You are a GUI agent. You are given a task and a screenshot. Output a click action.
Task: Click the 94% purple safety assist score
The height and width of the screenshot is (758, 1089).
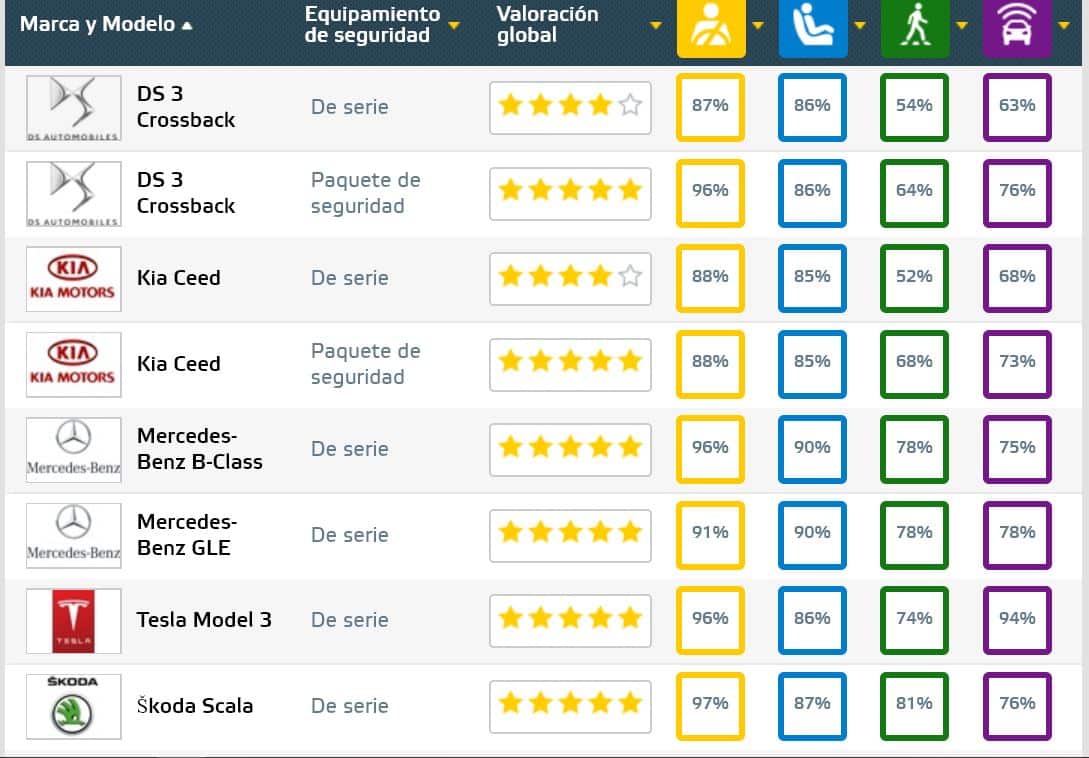click(1017, 619)
